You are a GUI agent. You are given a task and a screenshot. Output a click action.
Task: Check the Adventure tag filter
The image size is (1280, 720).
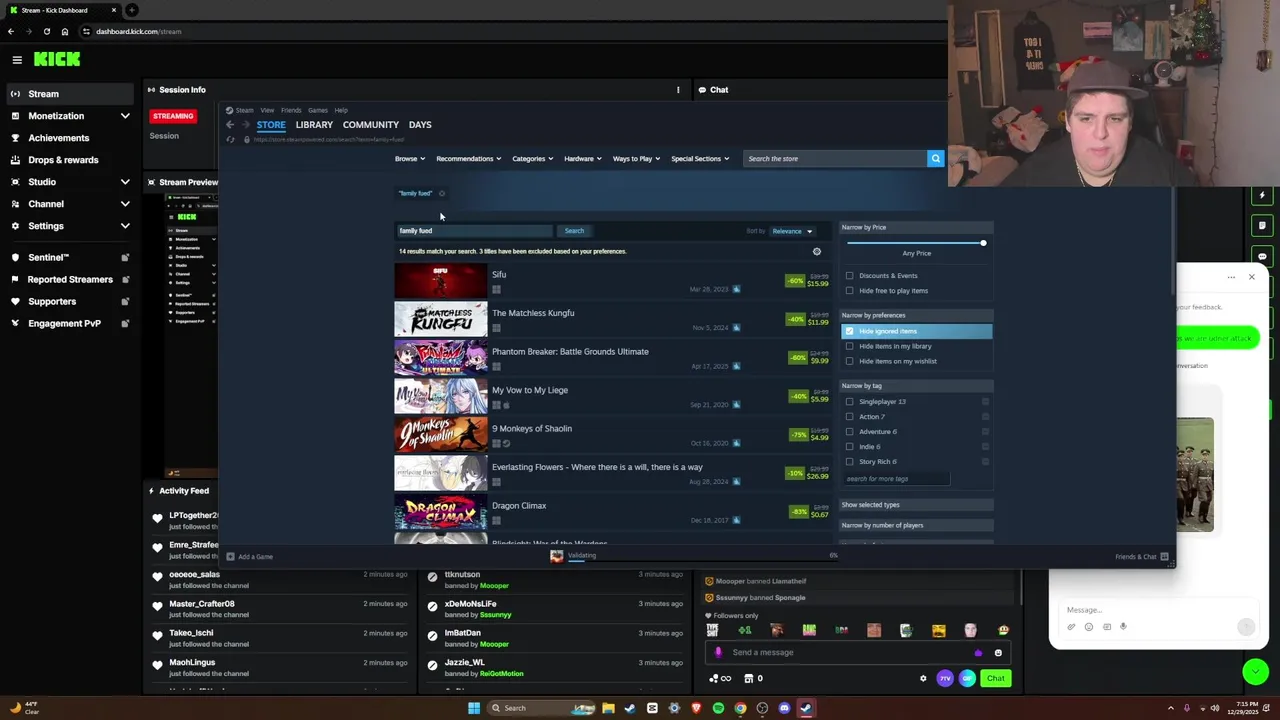(850, 432)
